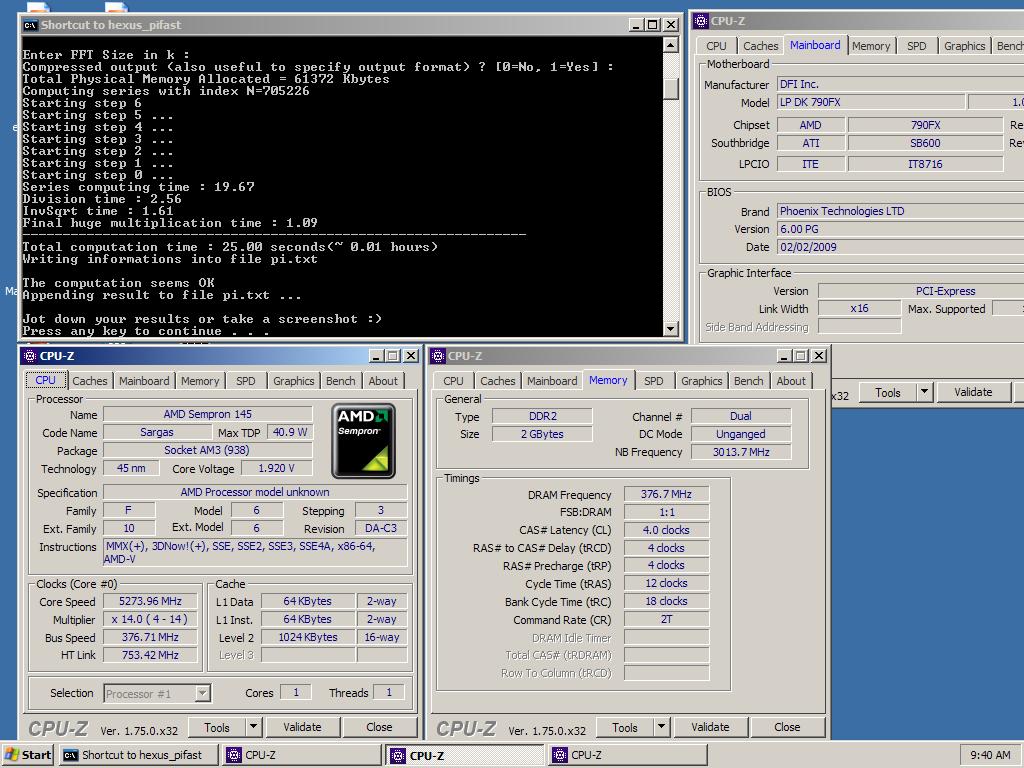
Task: Click the AMD Sempron processor logo
Action: [364, 441]
